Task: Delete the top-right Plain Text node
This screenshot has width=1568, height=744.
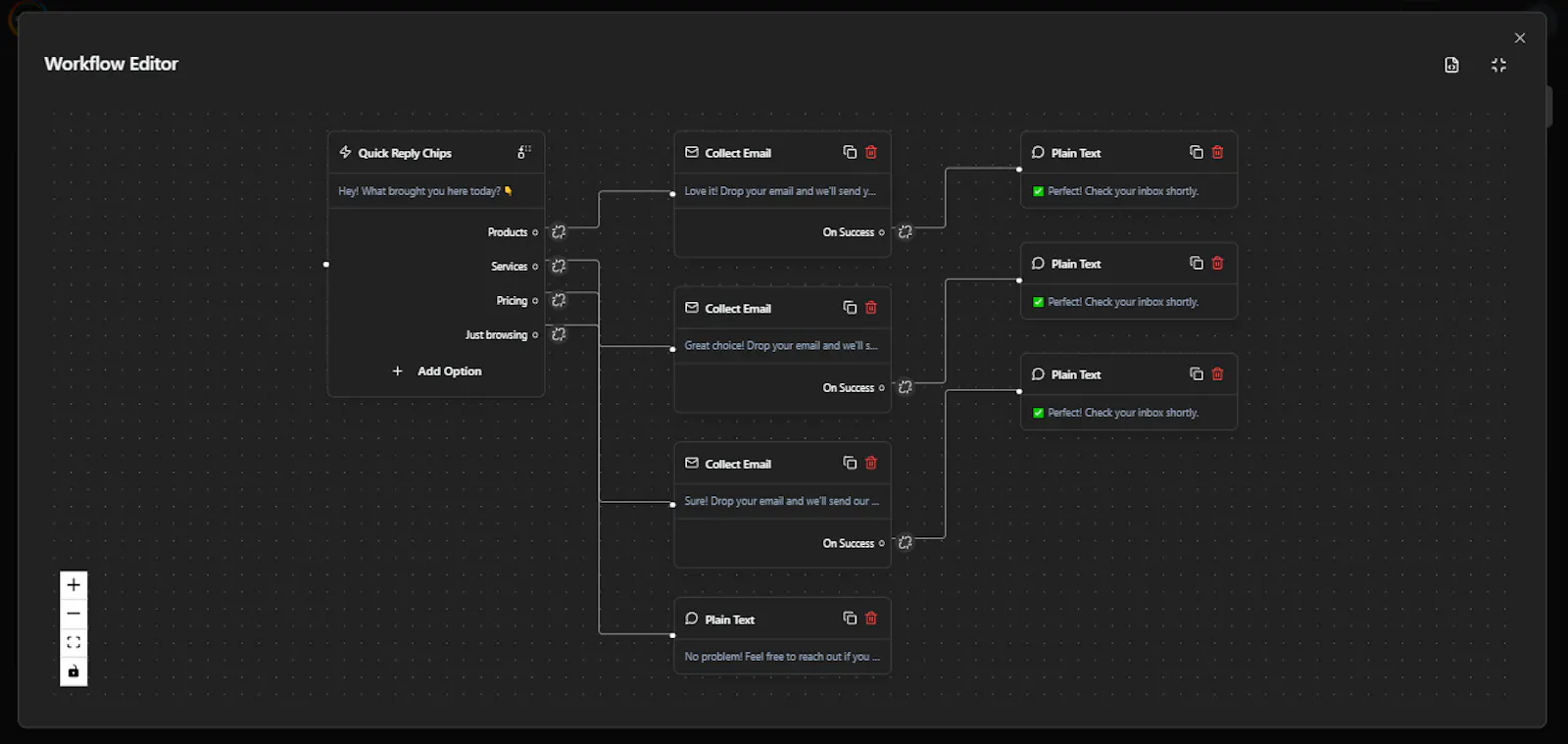Action: [1218, 152]
